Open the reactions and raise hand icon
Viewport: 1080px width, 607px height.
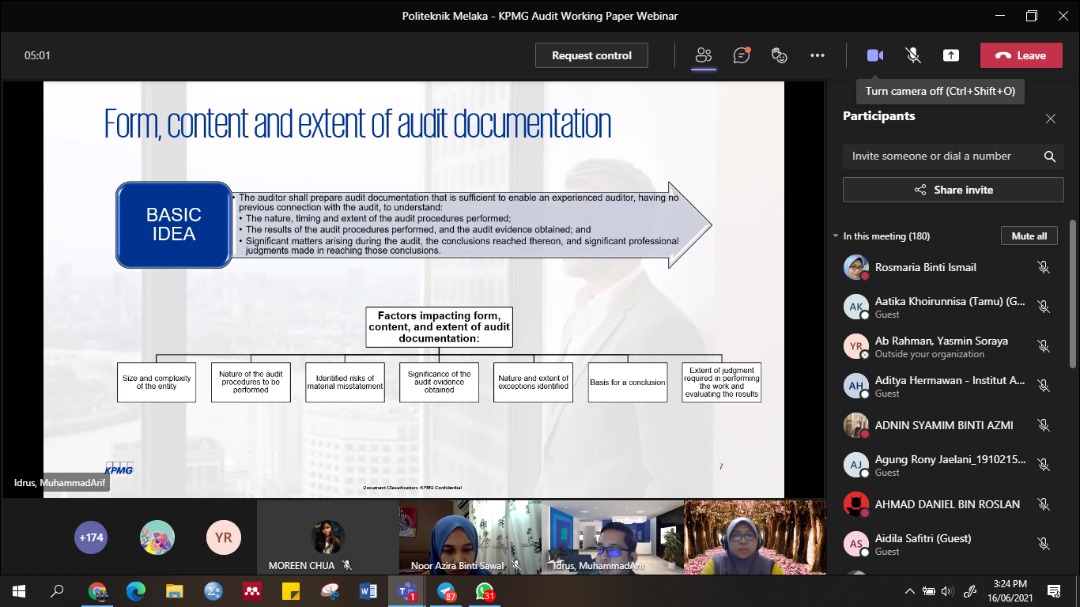pos(779,55)
